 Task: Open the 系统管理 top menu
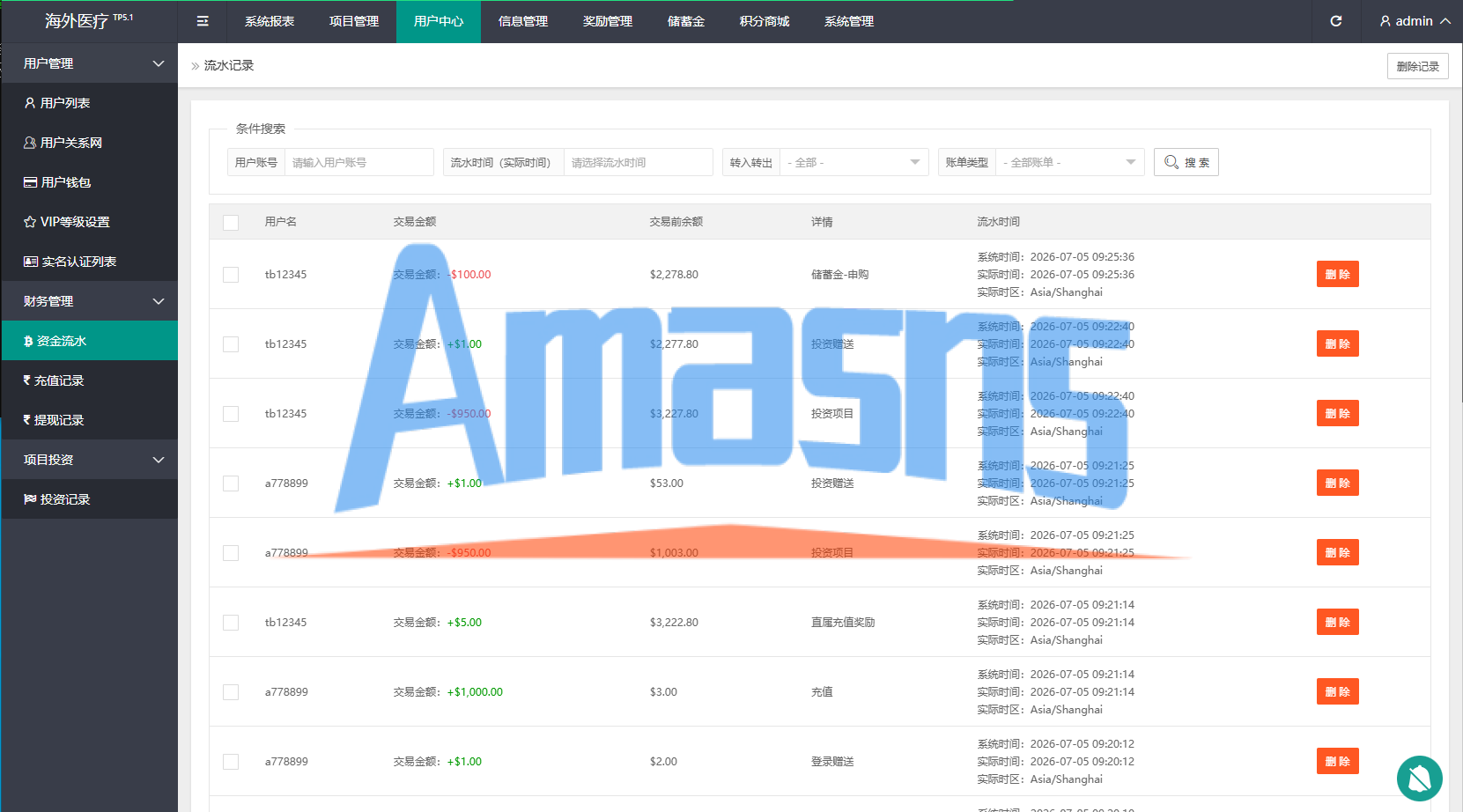849,21
